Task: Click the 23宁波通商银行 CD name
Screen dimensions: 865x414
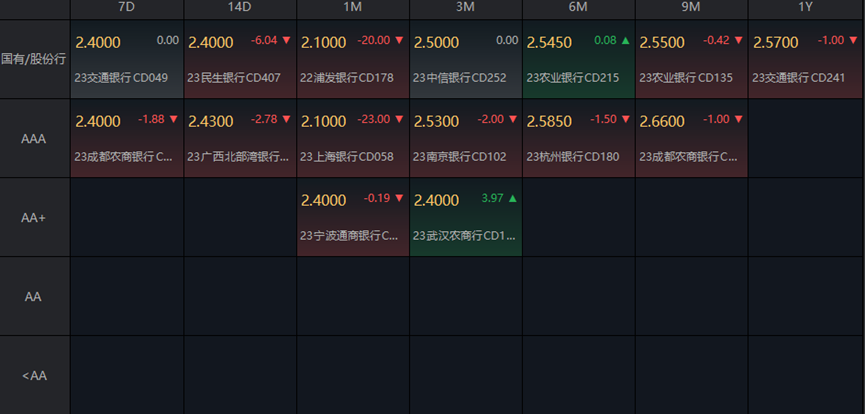Action: [349, 236]
